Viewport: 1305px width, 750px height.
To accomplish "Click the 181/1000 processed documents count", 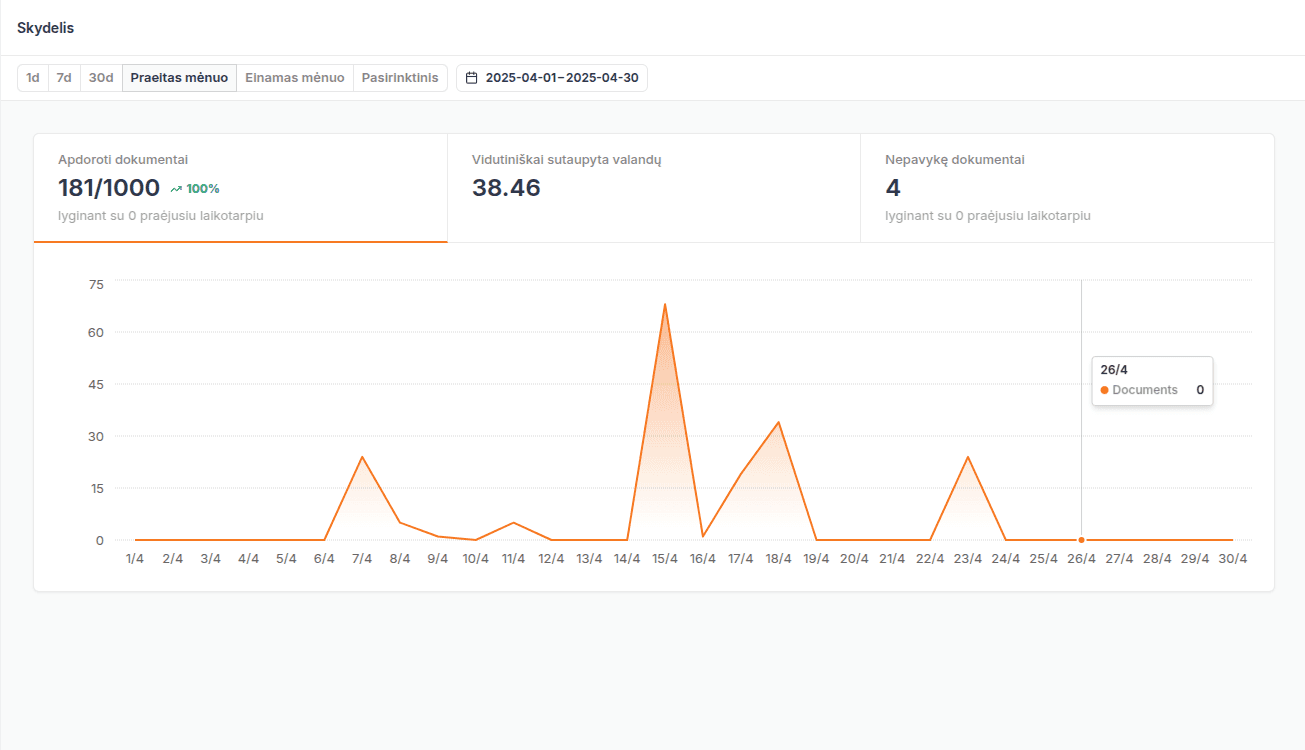I will [109, 188].
